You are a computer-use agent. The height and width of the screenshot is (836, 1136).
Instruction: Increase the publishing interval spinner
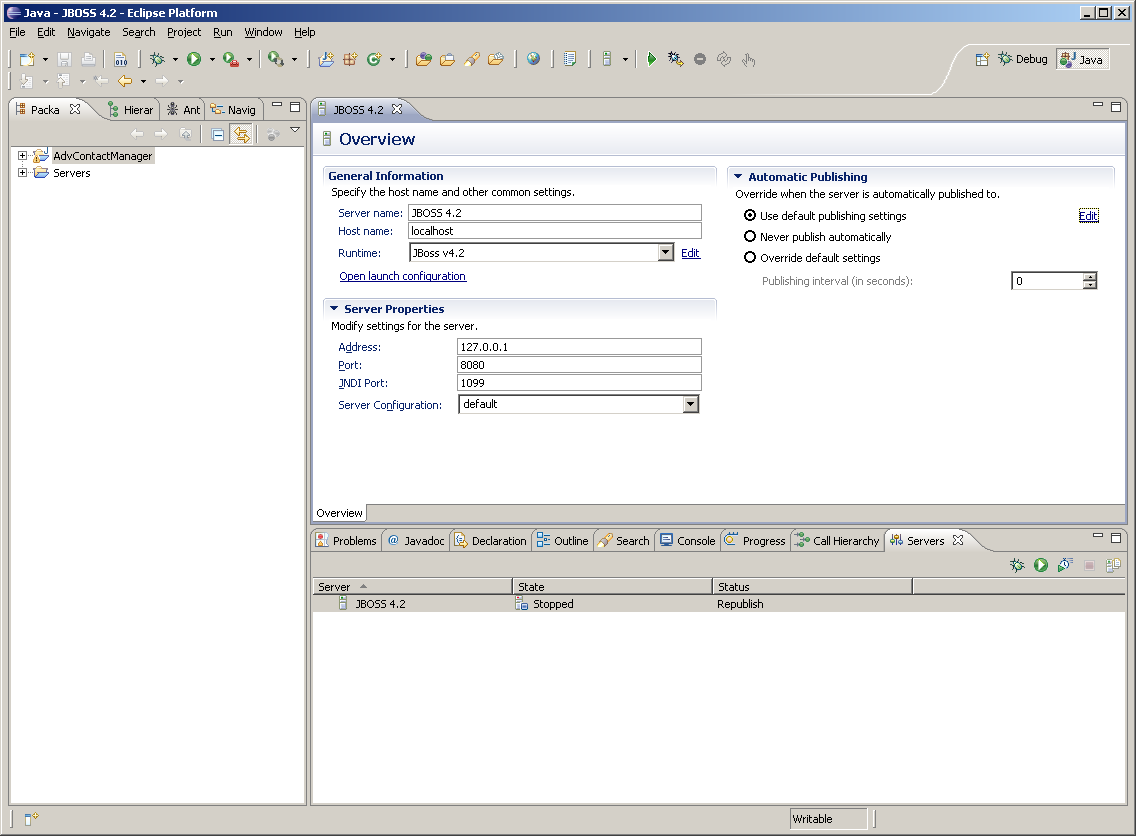point(1090,276)
